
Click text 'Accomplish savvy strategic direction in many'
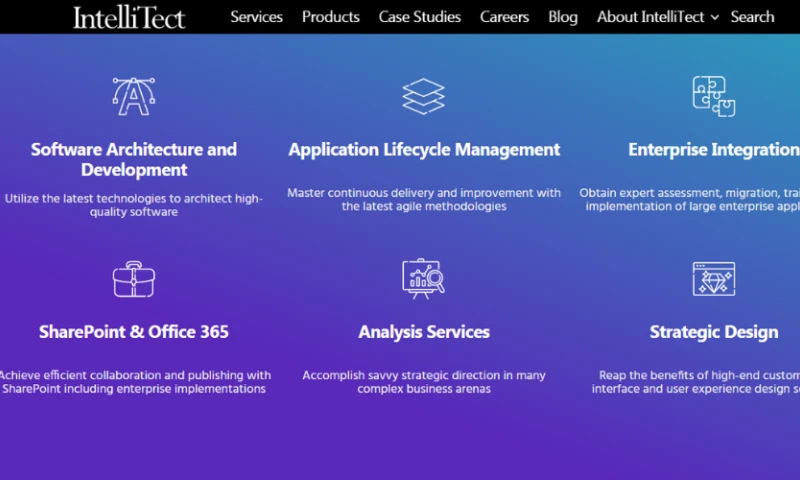tap(424, 375)
